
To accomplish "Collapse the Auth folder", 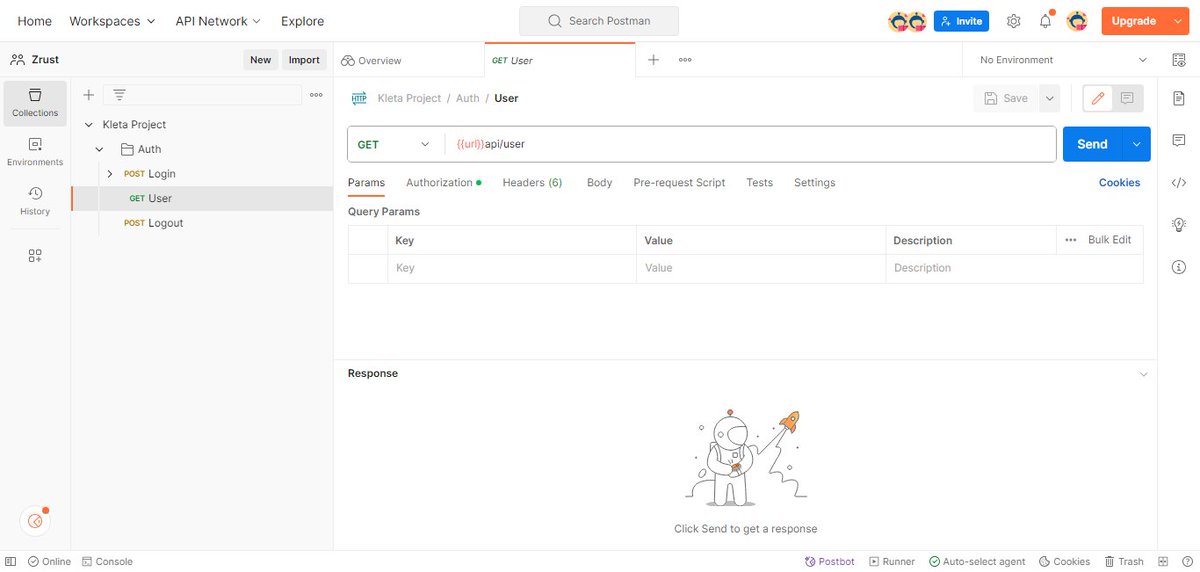I will coord(99,149).
